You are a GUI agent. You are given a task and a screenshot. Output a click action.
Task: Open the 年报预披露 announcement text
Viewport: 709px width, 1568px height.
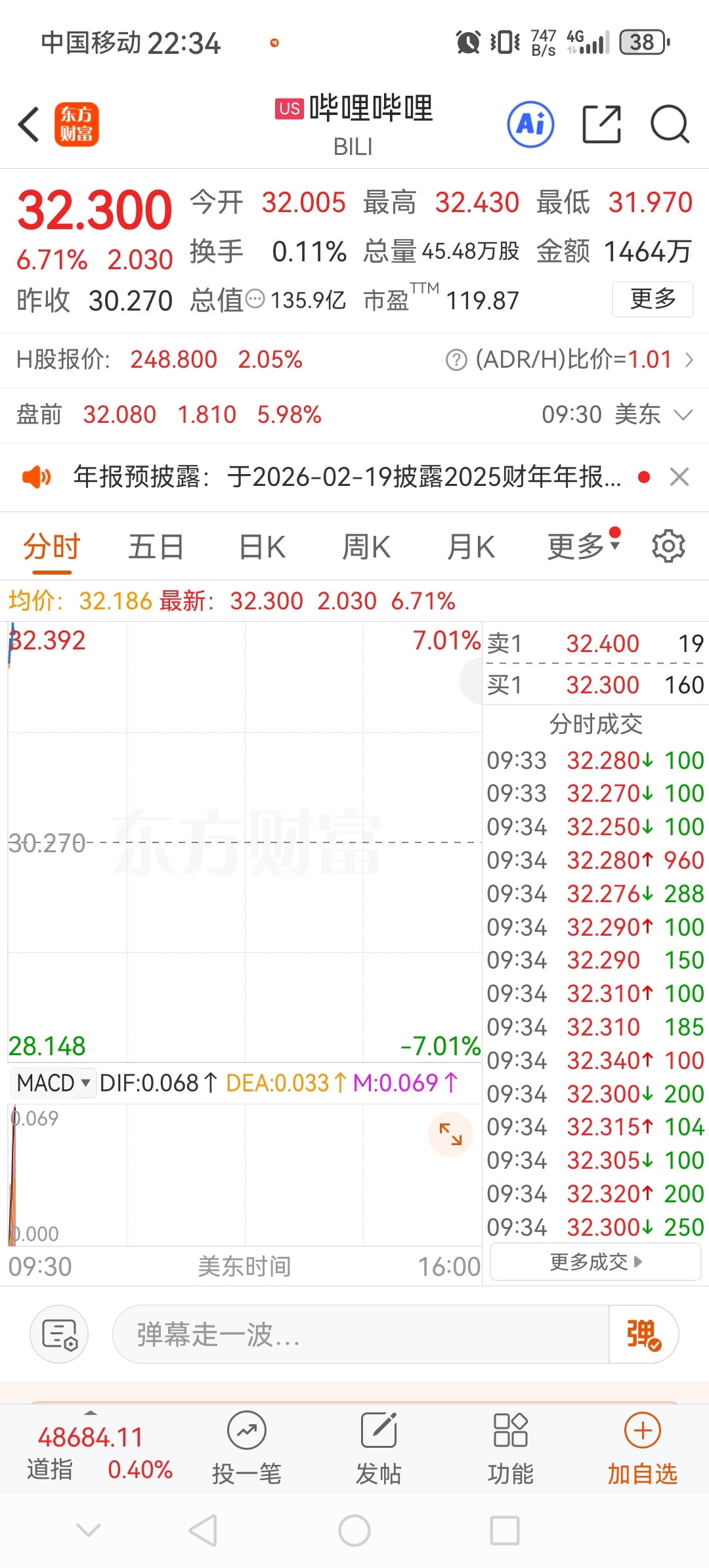[x=347, y=477]
